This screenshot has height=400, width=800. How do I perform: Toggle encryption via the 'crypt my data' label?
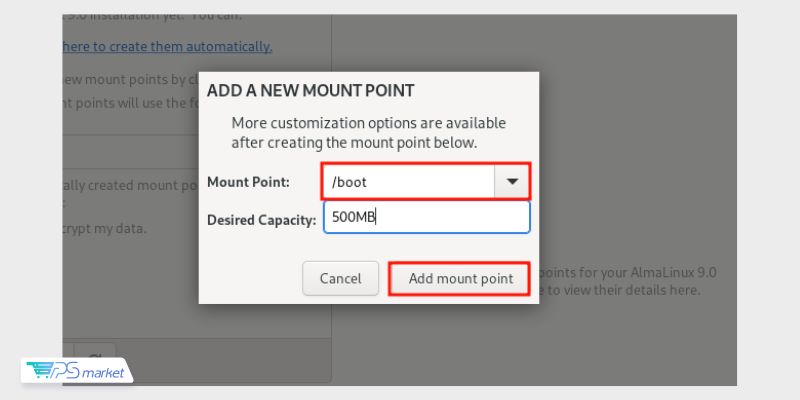105,229
